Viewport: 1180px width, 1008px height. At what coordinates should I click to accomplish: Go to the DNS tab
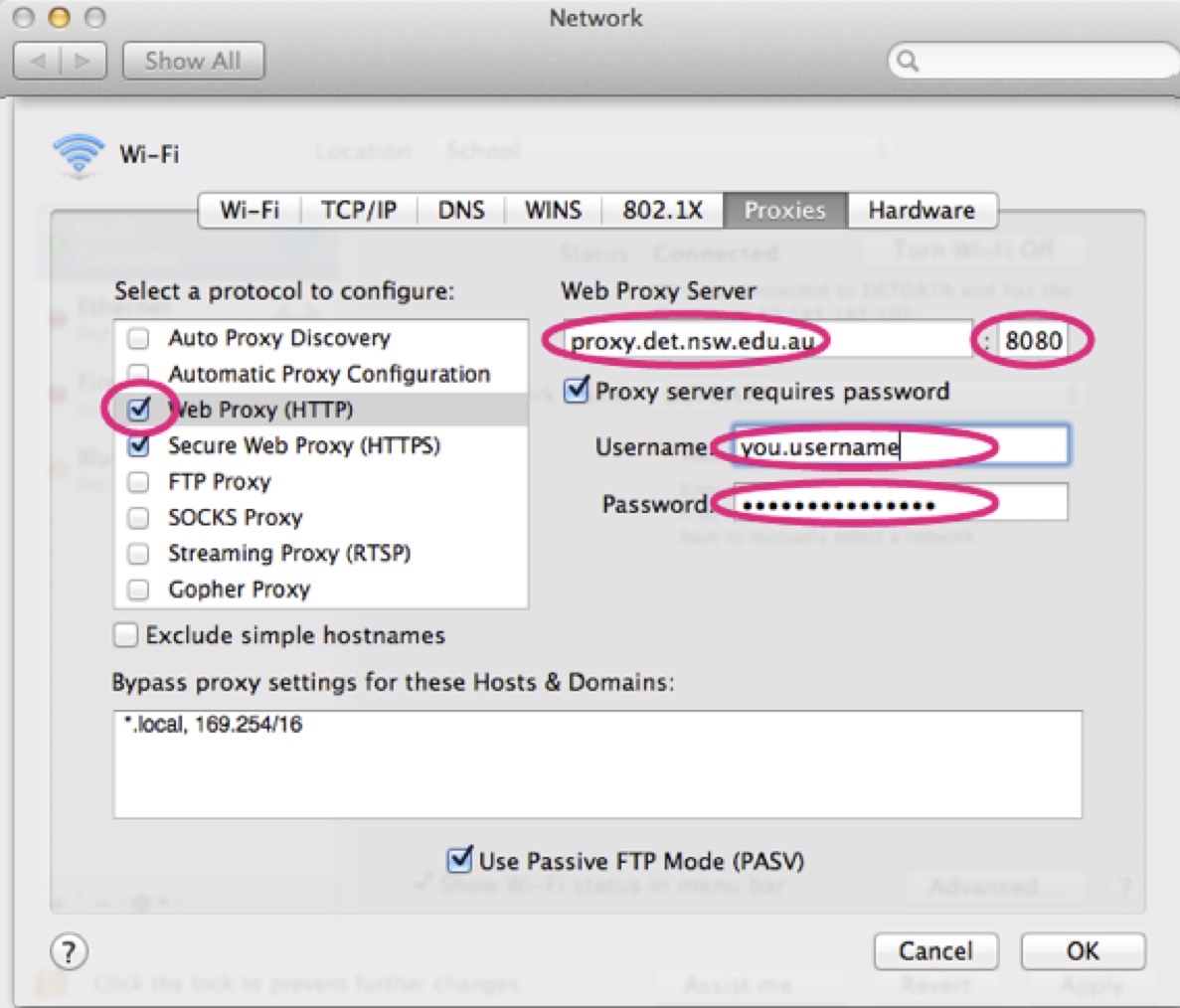click(461, 210)
